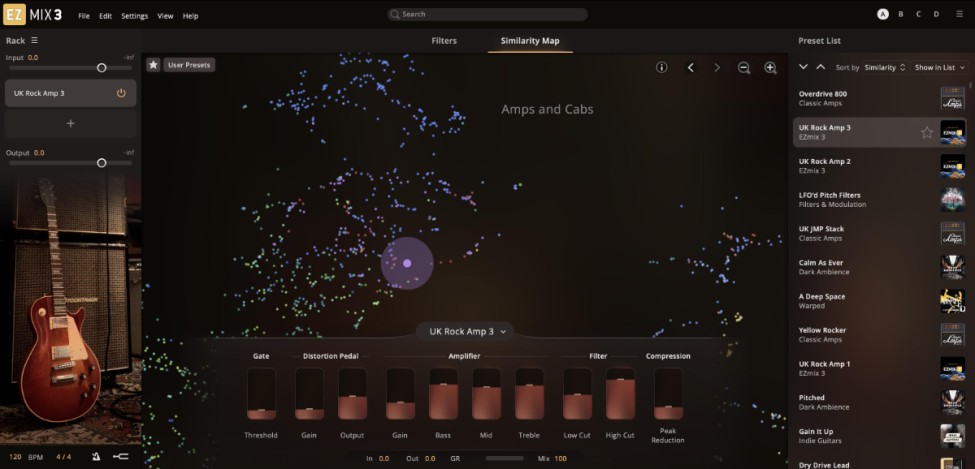Zoom out of the similarity map

pos(744,68)
